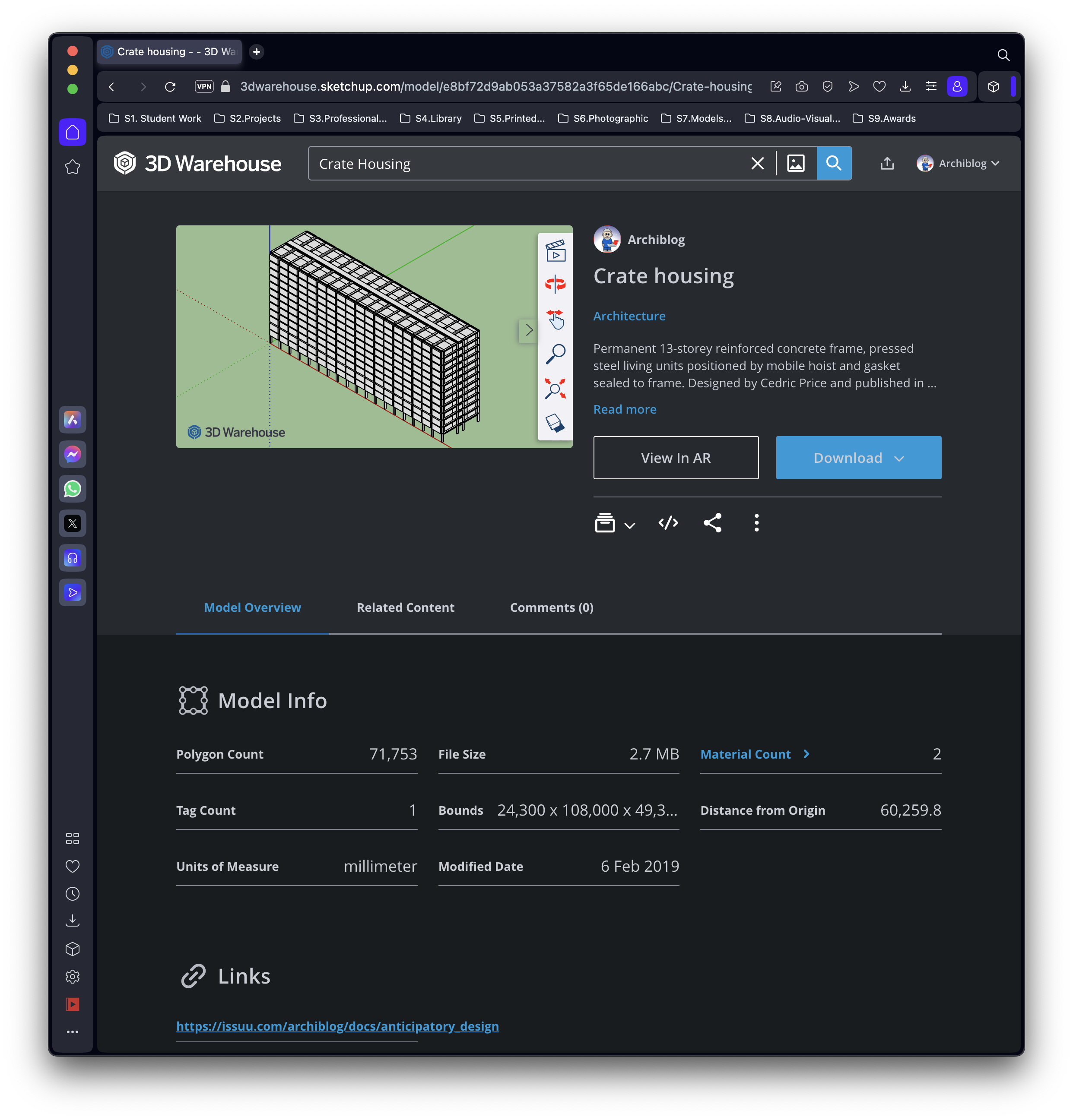Click the Play animation scenes icon in viewer
1073x1120 pixels.
point(555,251)
